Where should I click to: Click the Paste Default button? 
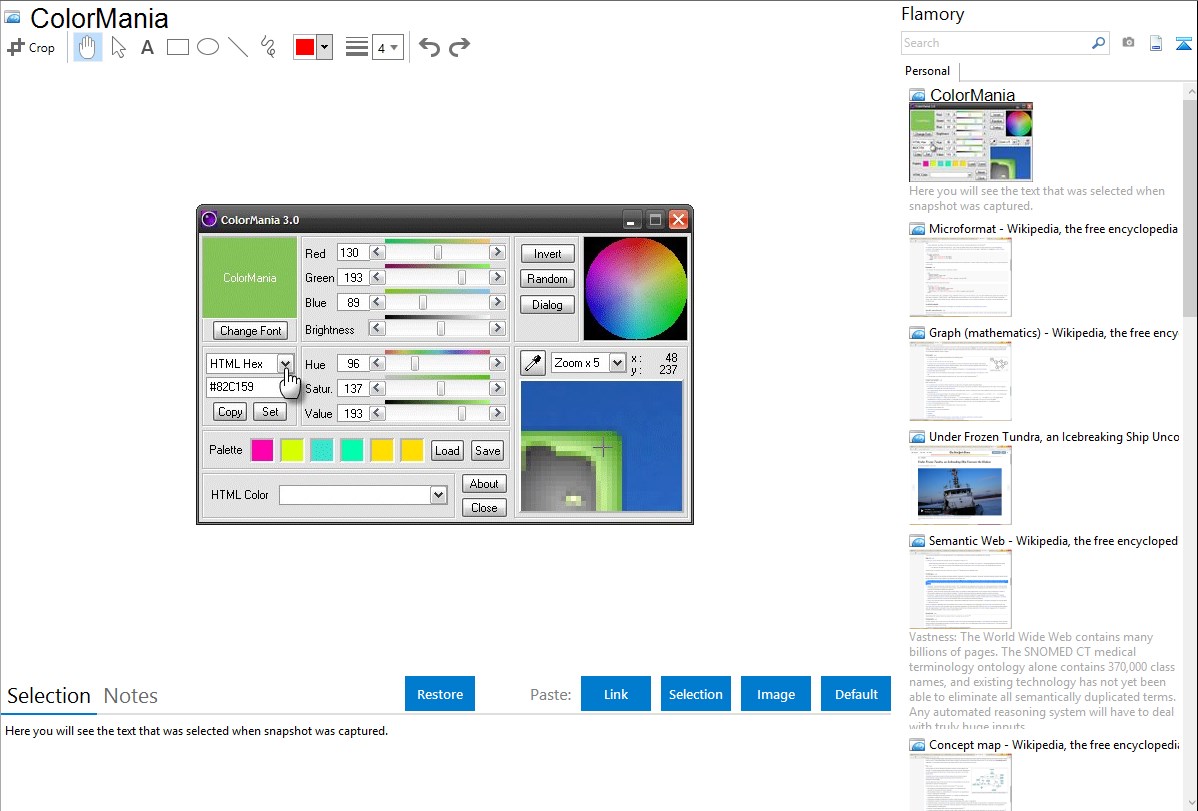[856, 694]
